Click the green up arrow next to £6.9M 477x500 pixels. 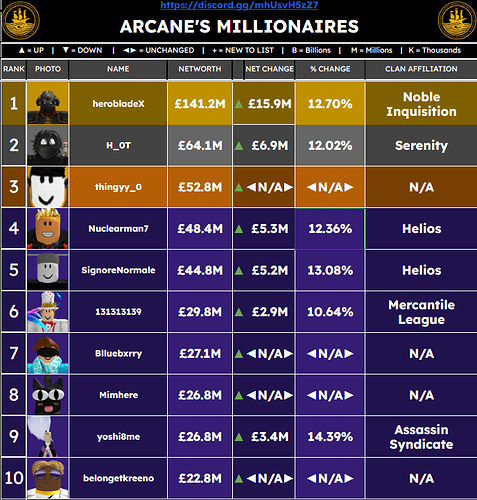click(239, 146)
